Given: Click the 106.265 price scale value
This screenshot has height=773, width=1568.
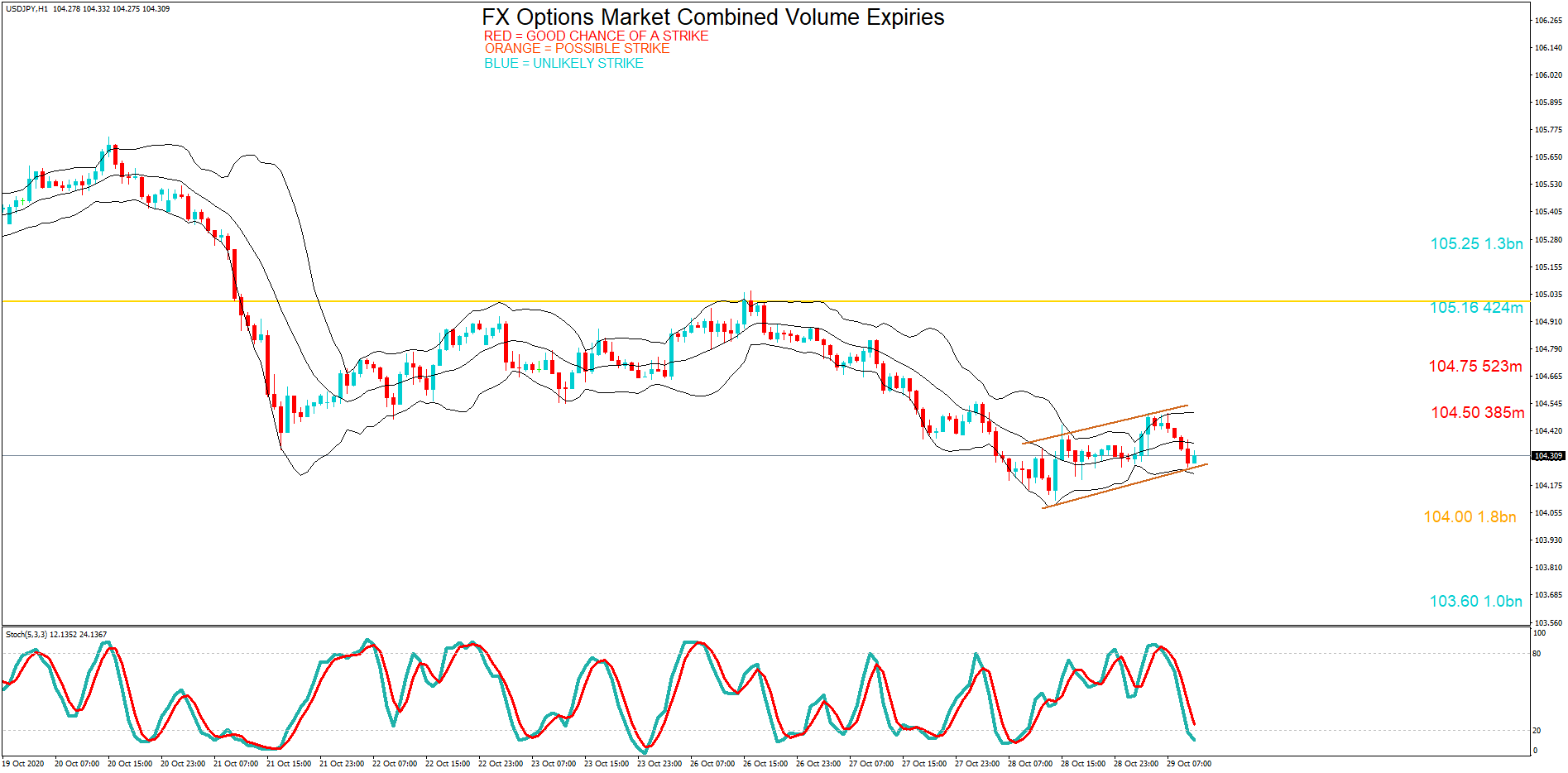Looking at the screenshot, I should tap(1548, 20).
